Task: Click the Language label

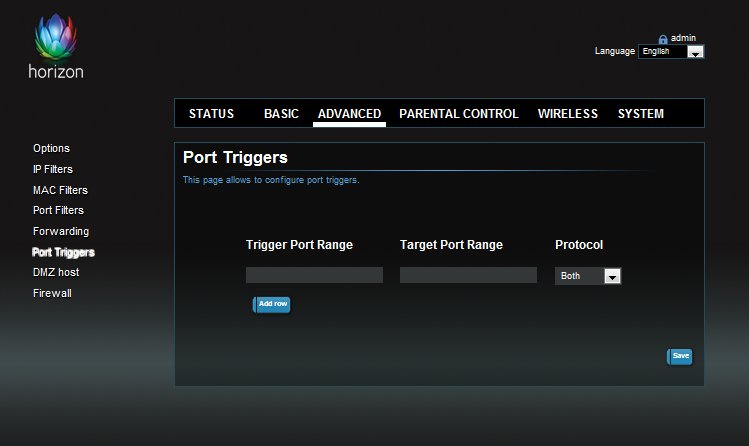Action: pyautogui.click(x=614, y=51)
